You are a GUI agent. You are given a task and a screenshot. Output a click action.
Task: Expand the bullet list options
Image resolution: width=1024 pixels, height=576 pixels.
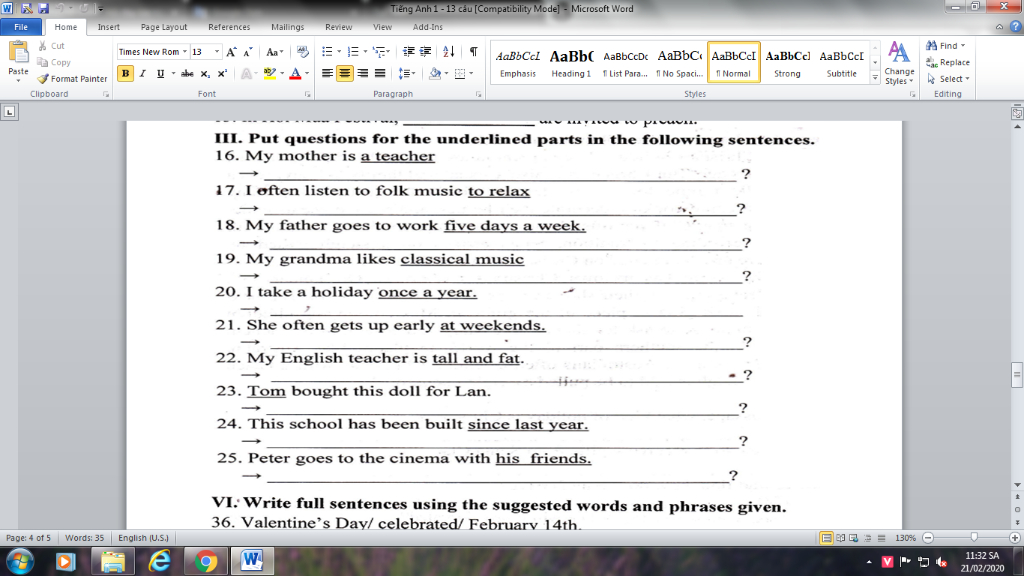coord(339,52)
